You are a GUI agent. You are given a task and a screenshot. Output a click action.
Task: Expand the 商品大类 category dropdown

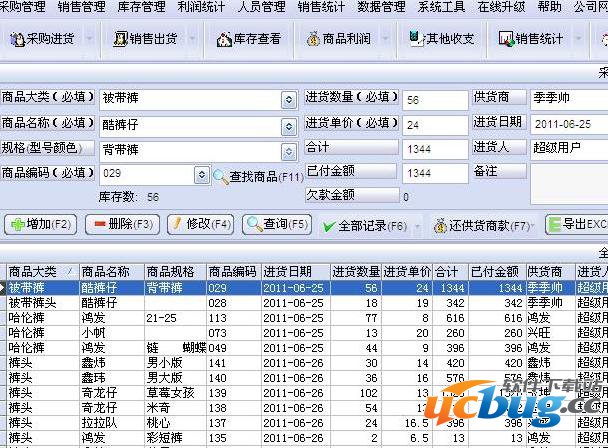[289, 99]
